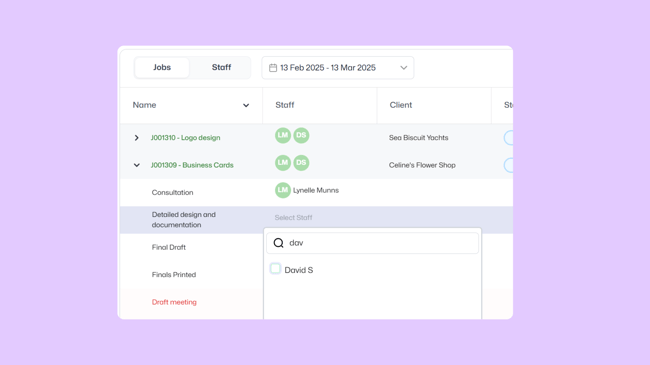Click the search magnifier icon

pyautogui.click(x=279, y=243)
